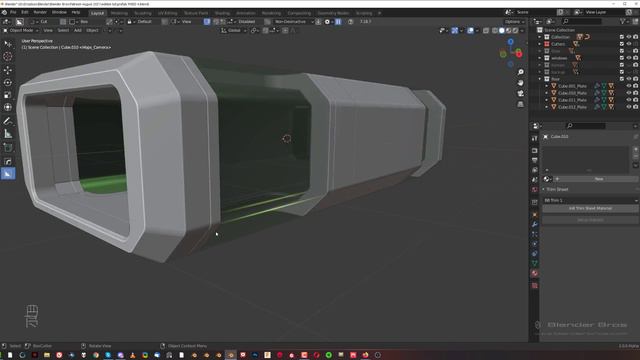Select the Add Cube tool
This screenshot has height=360, width=640.
click(x=8, y=147)
